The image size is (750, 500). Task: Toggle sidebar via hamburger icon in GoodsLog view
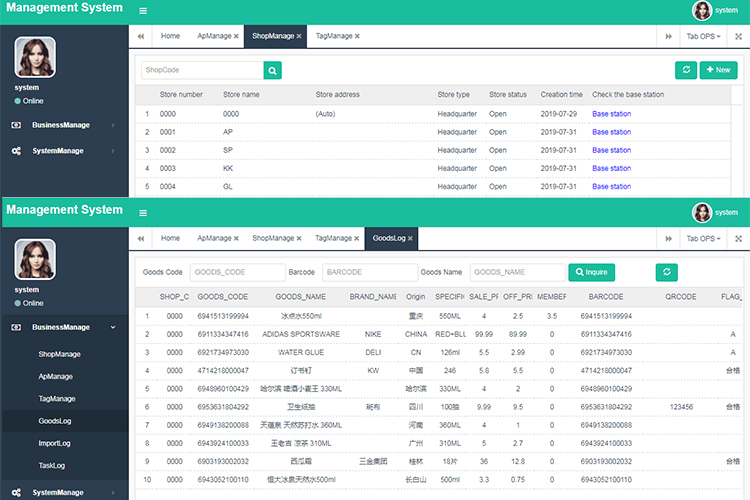coord(143,212)
